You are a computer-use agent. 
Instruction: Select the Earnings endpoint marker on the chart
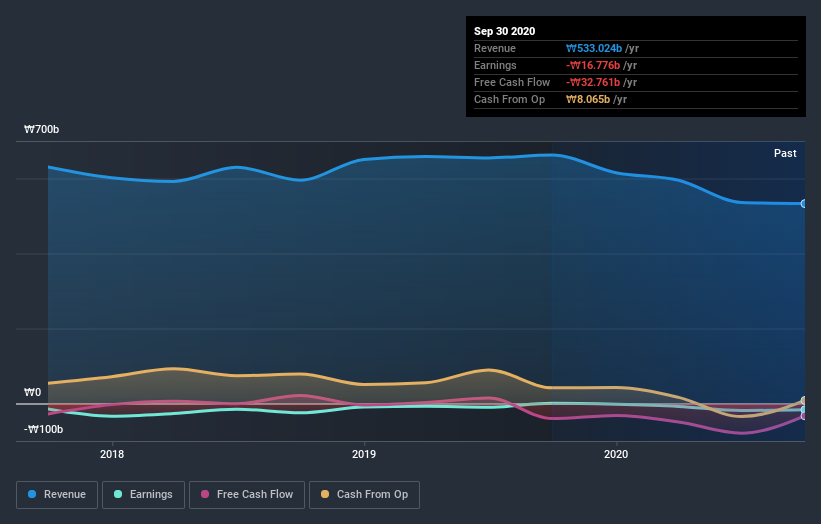click(x=804, y=409)
